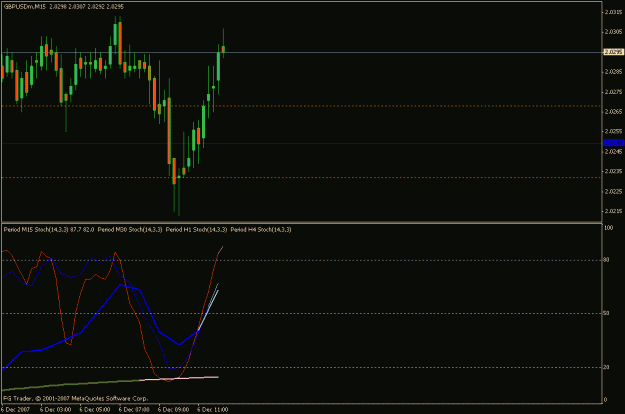Click the GBPUSDm,M15 chart title text

point(25,7)
